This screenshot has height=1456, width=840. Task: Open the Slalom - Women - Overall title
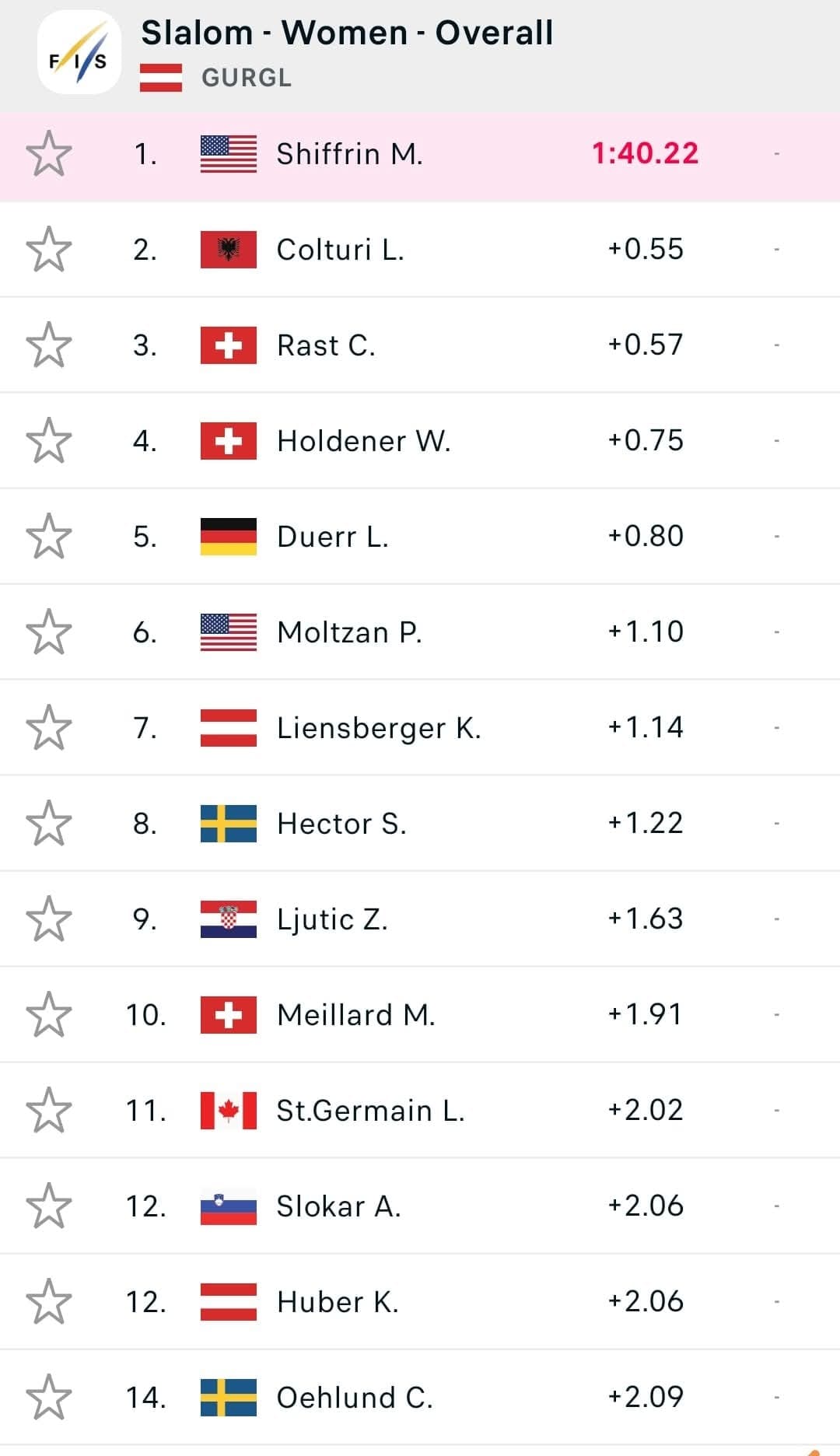[x=347, y=33]
